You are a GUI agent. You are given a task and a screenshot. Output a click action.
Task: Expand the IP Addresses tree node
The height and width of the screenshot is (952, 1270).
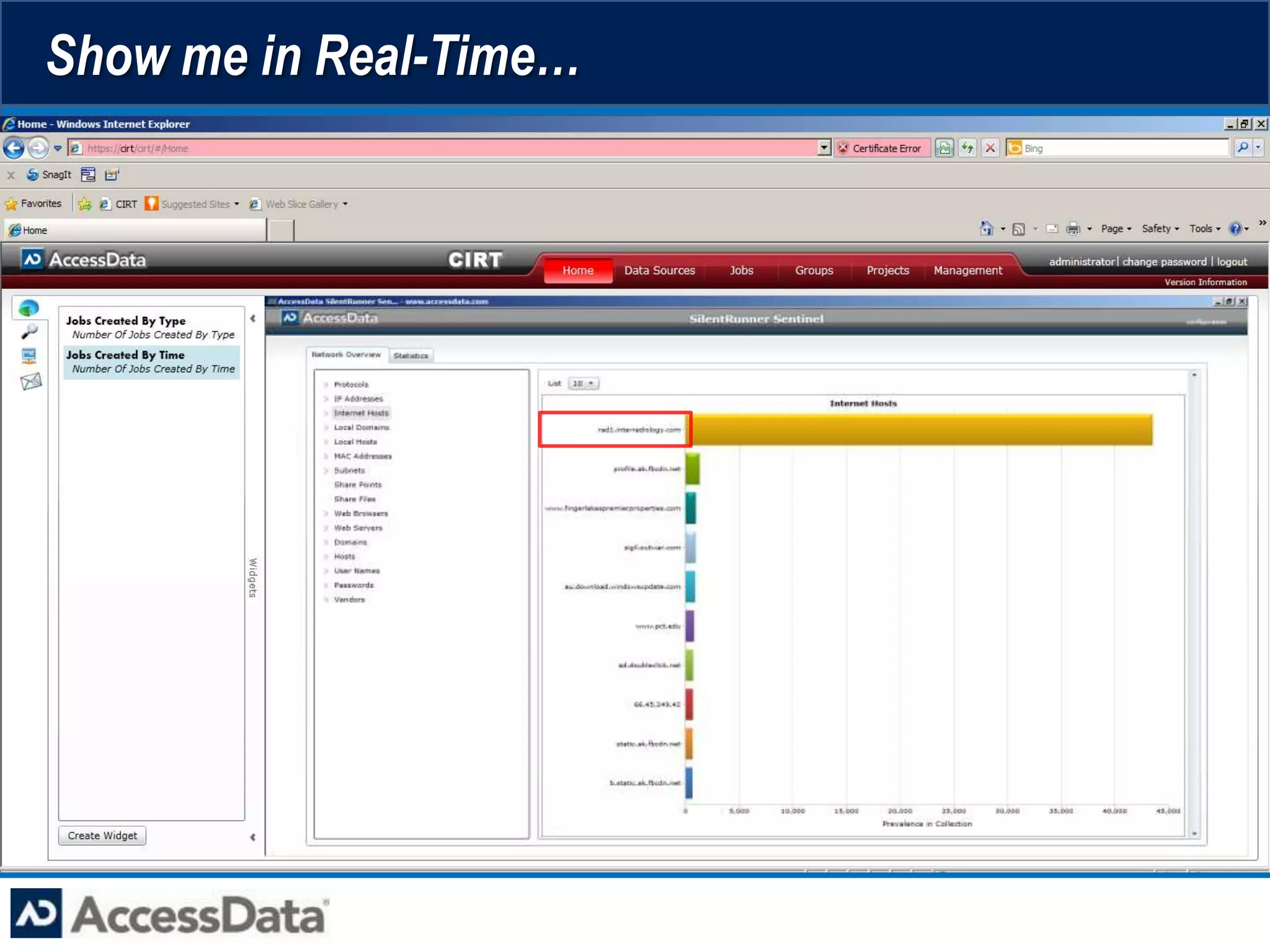tap(326, 399)
